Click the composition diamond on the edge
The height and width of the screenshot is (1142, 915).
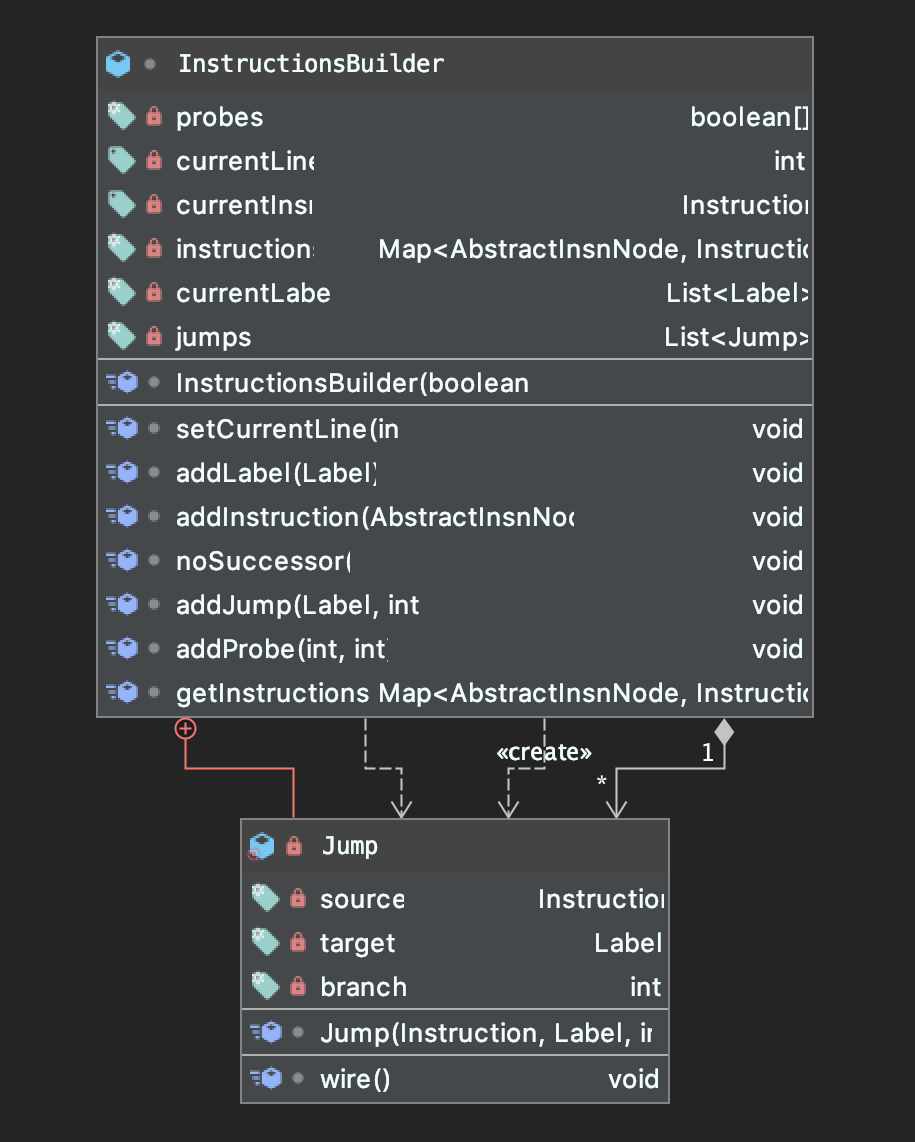tap(724, 731)
